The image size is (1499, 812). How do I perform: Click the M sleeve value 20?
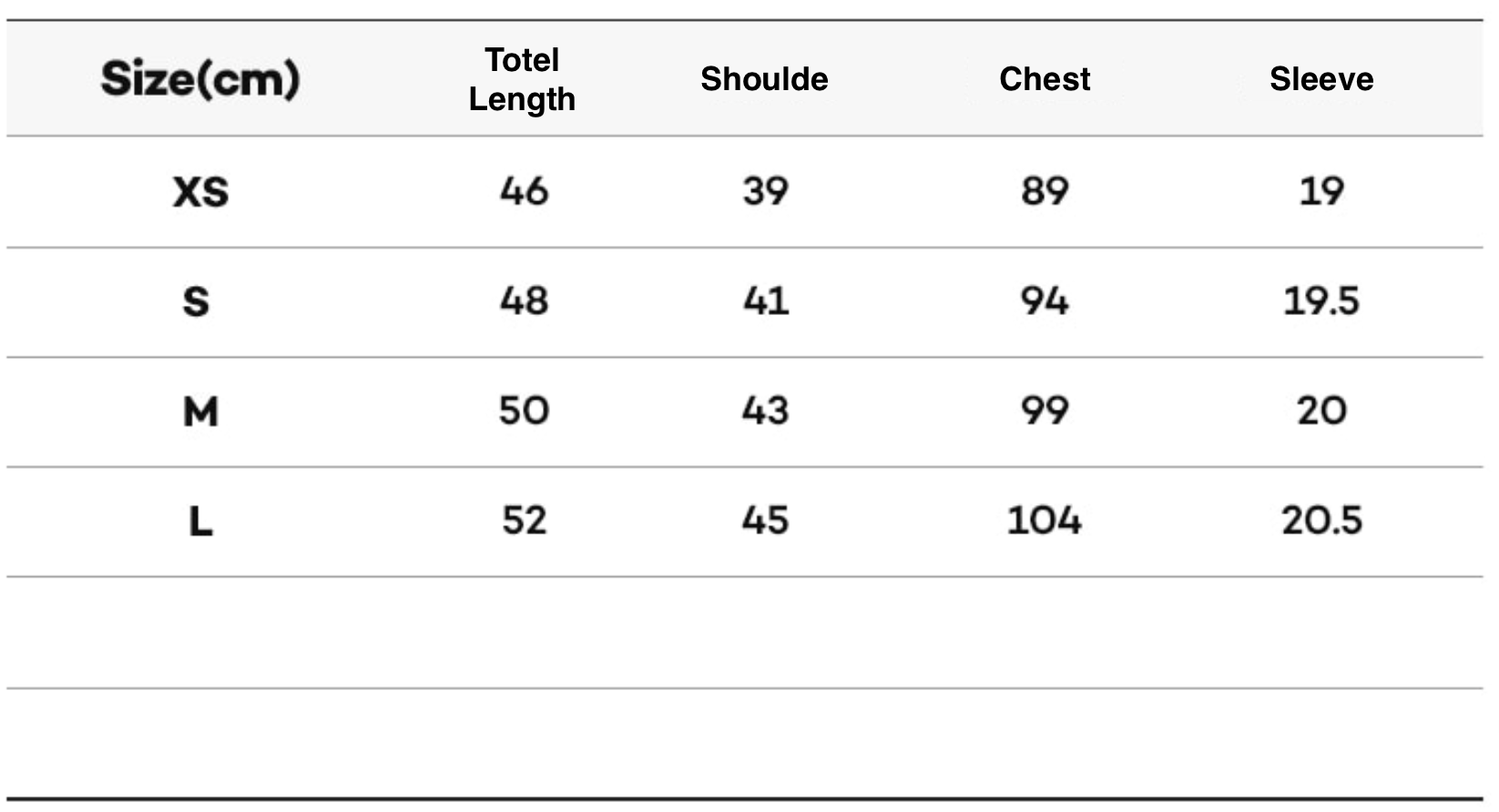coord(1321,411)
